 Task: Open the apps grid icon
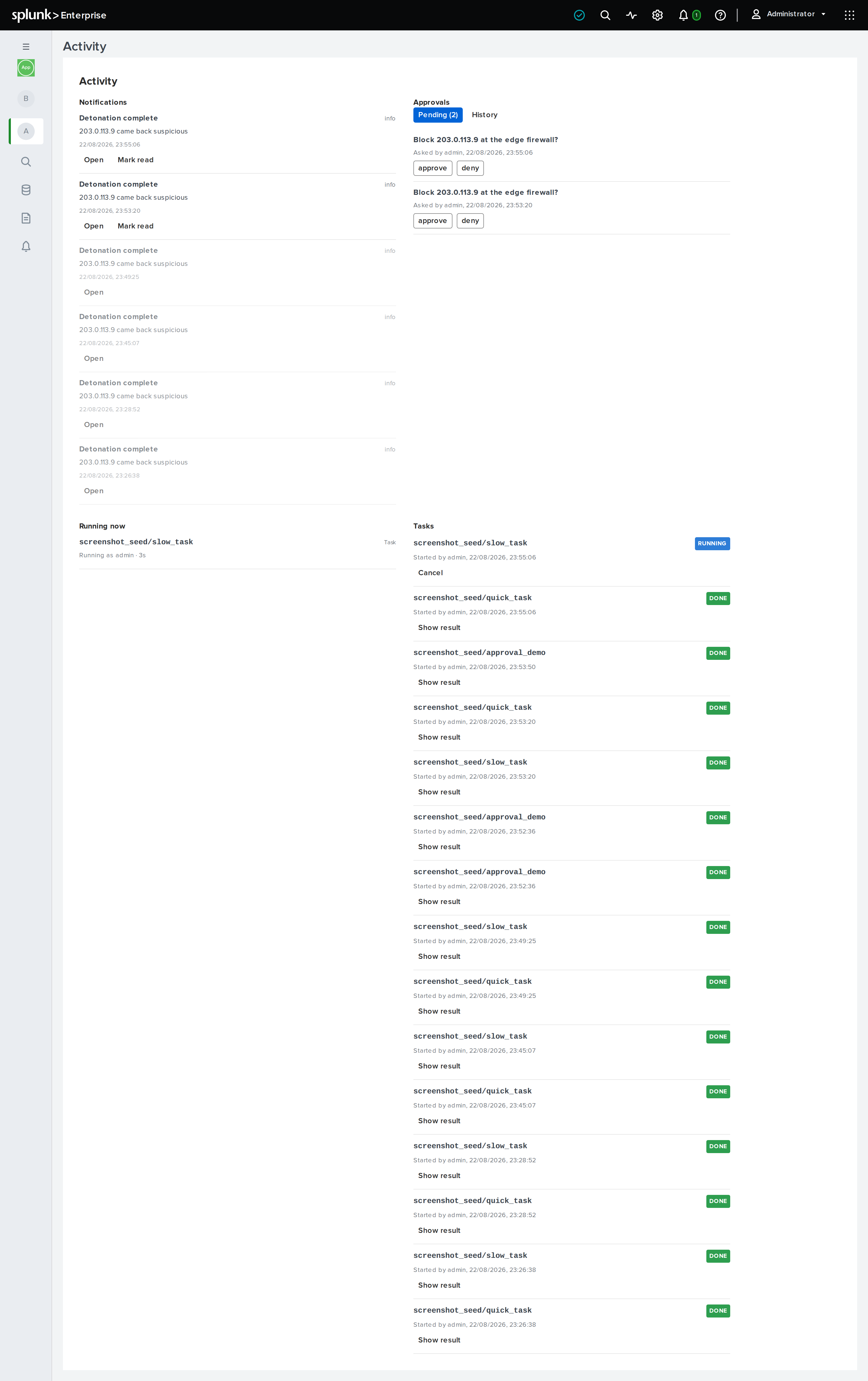849,15
